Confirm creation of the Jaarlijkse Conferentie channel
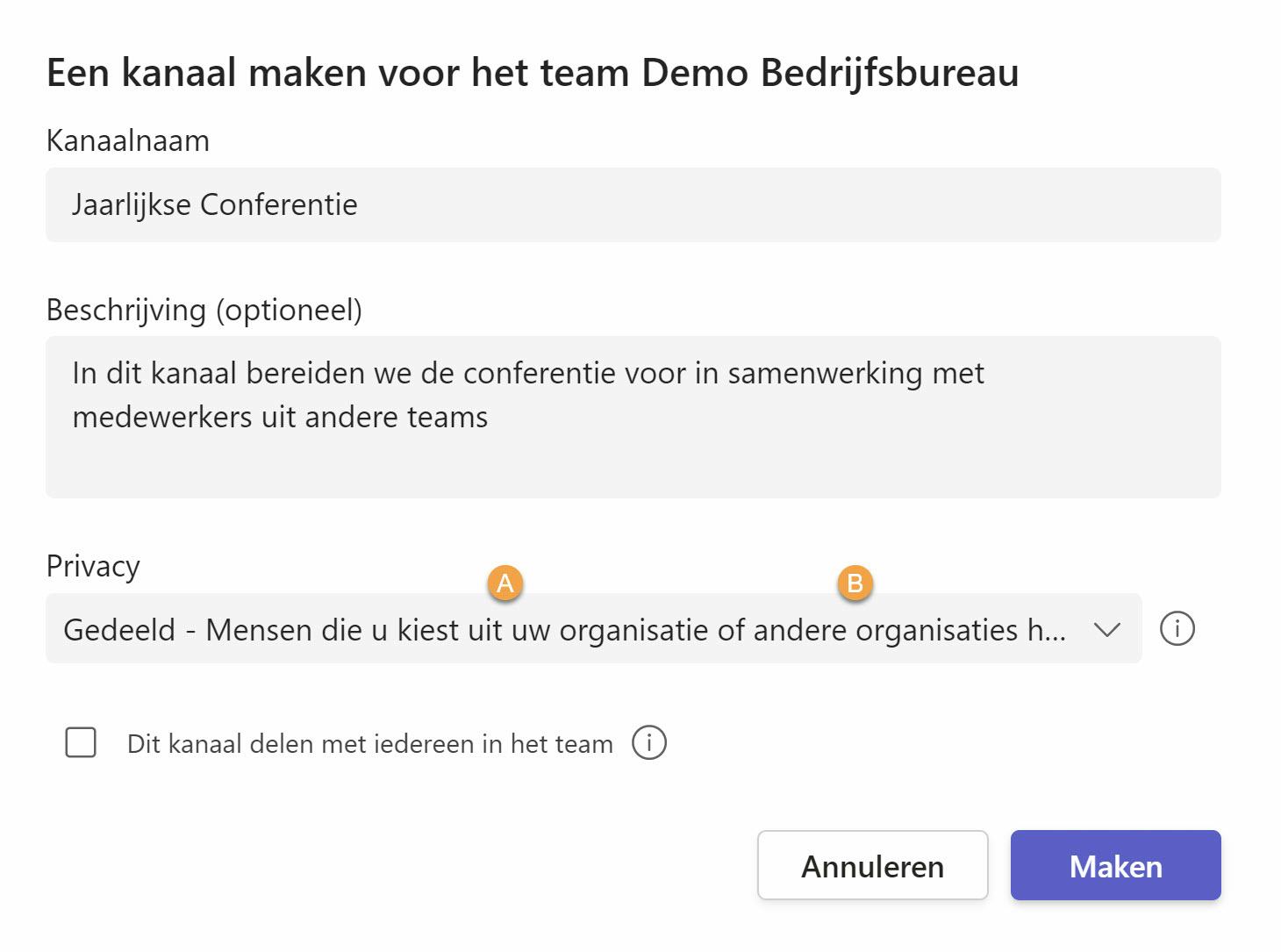 (1115, 866)
